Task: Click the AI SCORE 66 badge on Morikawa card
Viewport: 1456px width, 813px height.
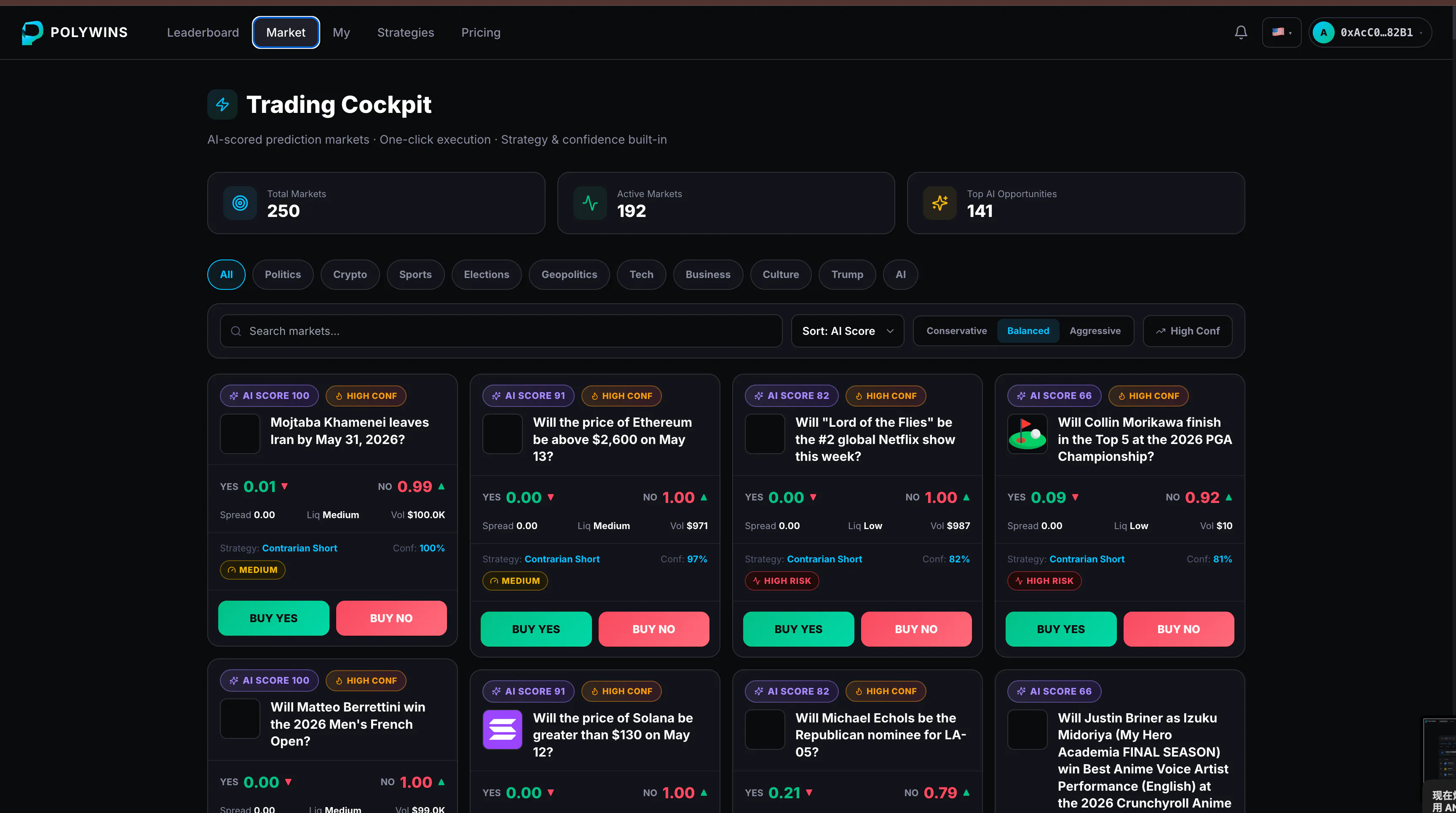Action: (x=1054, y=396)
